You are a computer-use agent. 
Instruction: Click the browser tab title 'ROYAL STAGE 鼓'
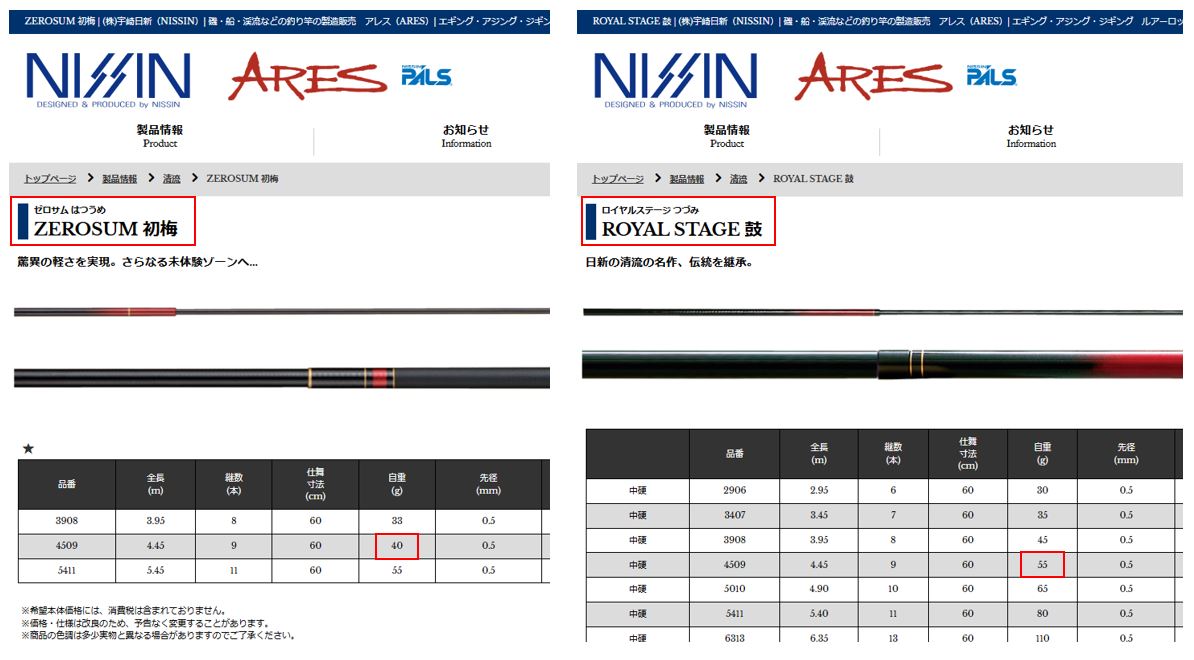coord(632,21)
